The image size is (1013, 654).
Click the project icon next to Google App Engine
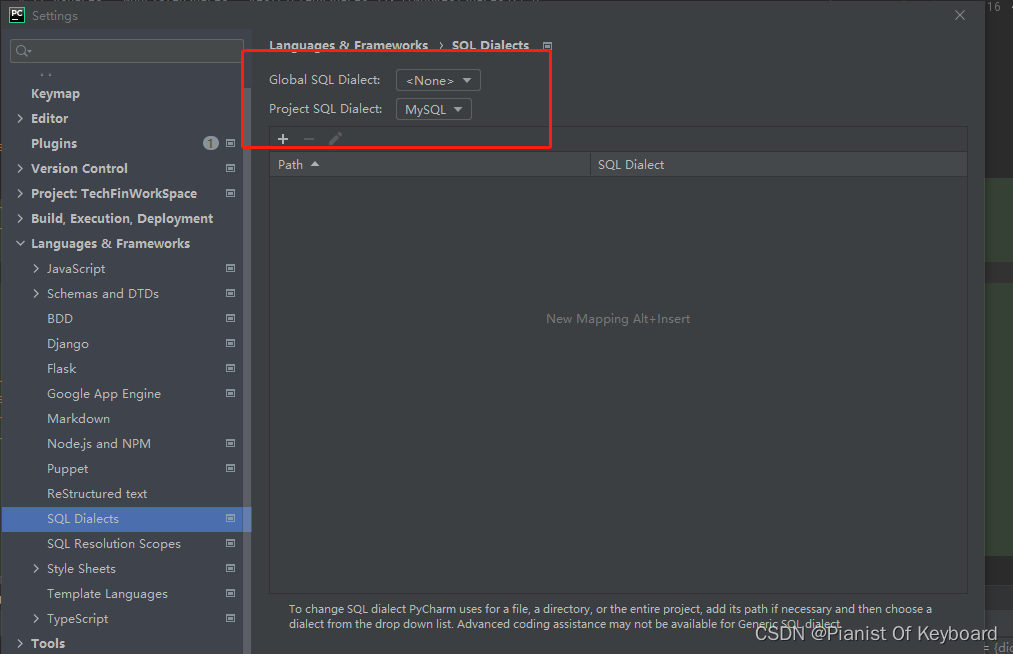(230, 393)
